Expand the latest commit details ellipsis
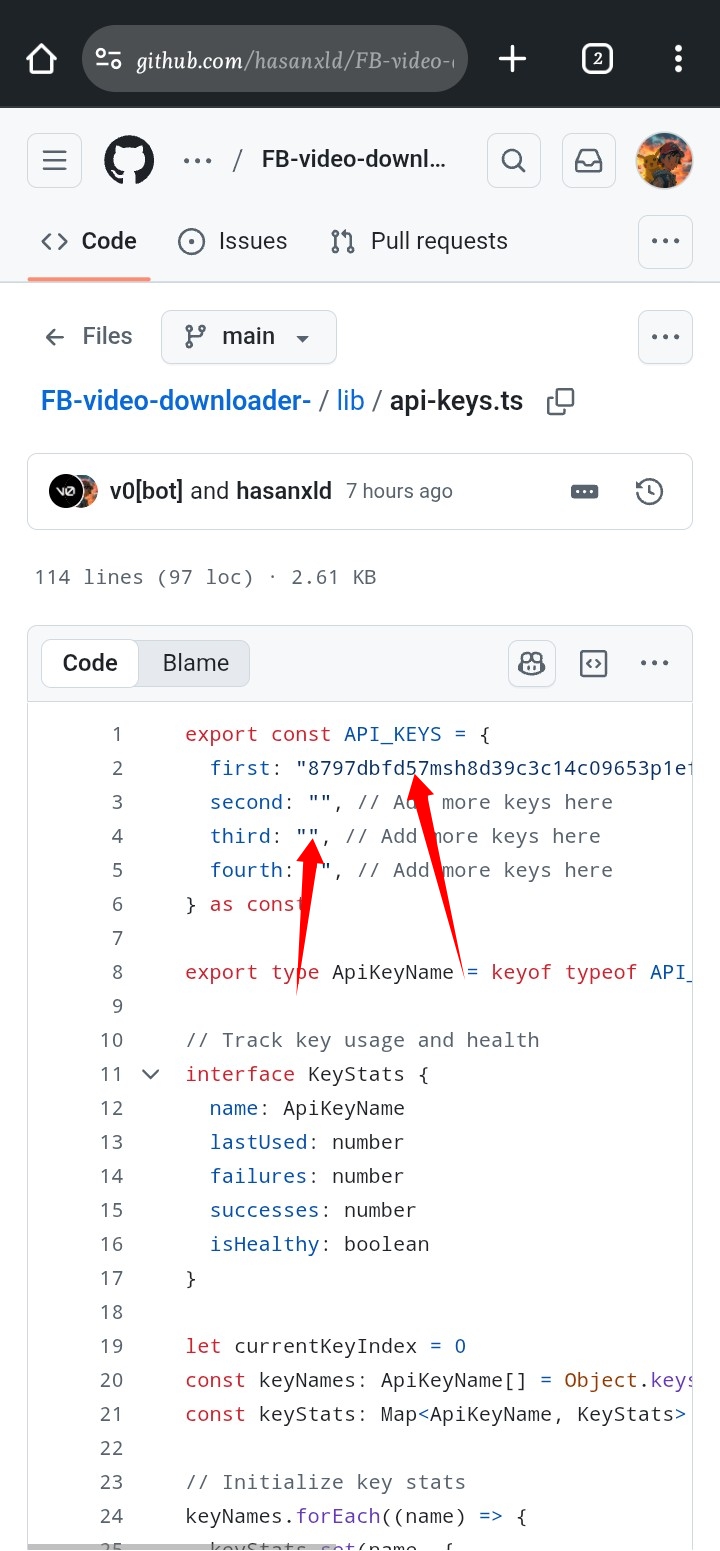This screenshot has width=720, height=1551. coord(584,491)
